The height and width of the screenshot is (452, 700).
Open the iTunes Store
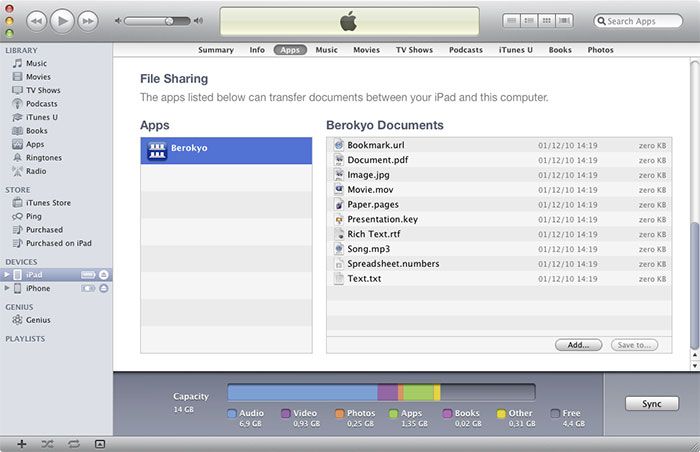point(56,203)
